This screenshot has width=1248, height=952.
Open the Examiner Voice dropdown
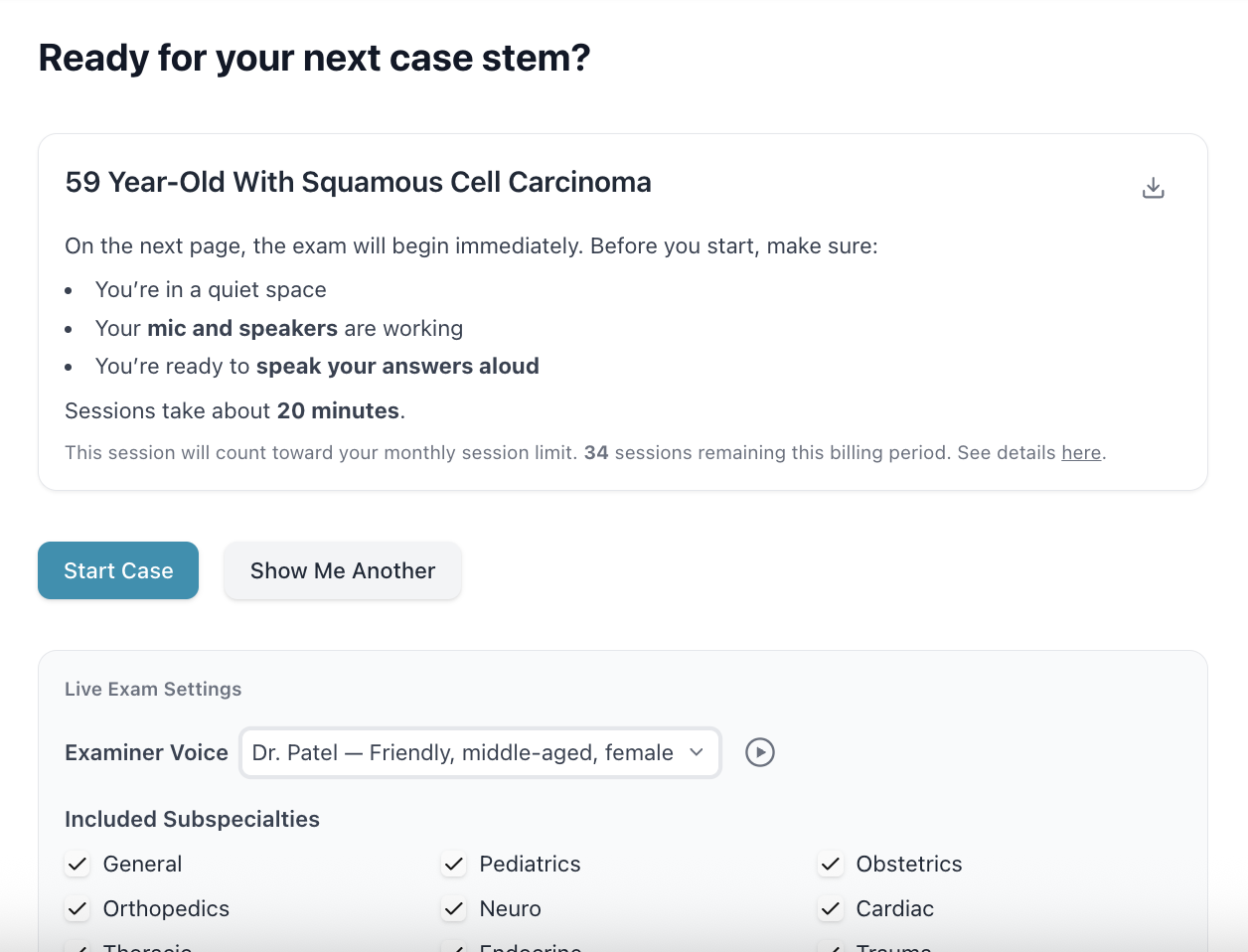tap(480, 753)
